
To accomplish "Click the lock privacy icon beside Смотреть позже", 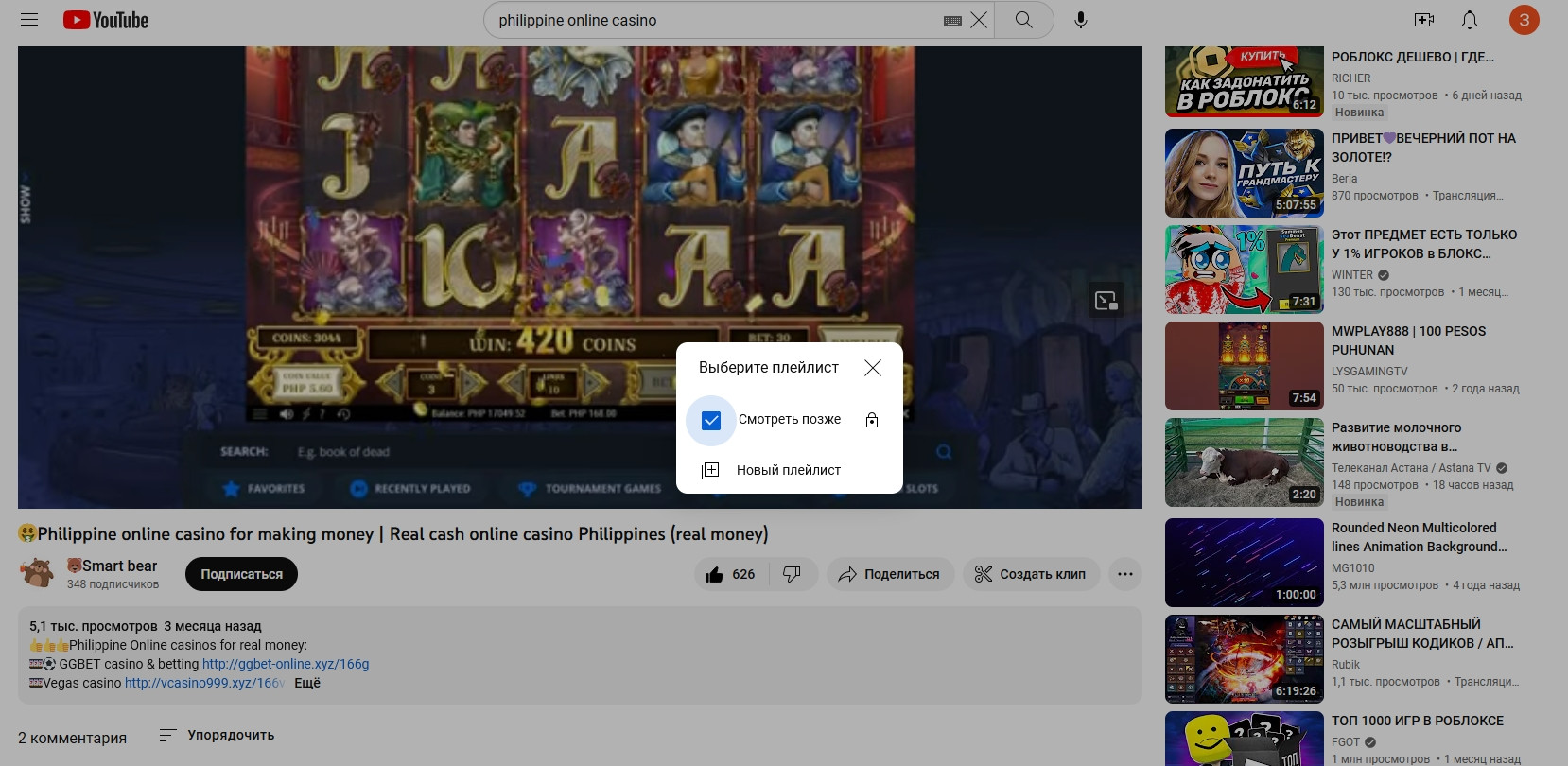I will (x=872, y=420).
